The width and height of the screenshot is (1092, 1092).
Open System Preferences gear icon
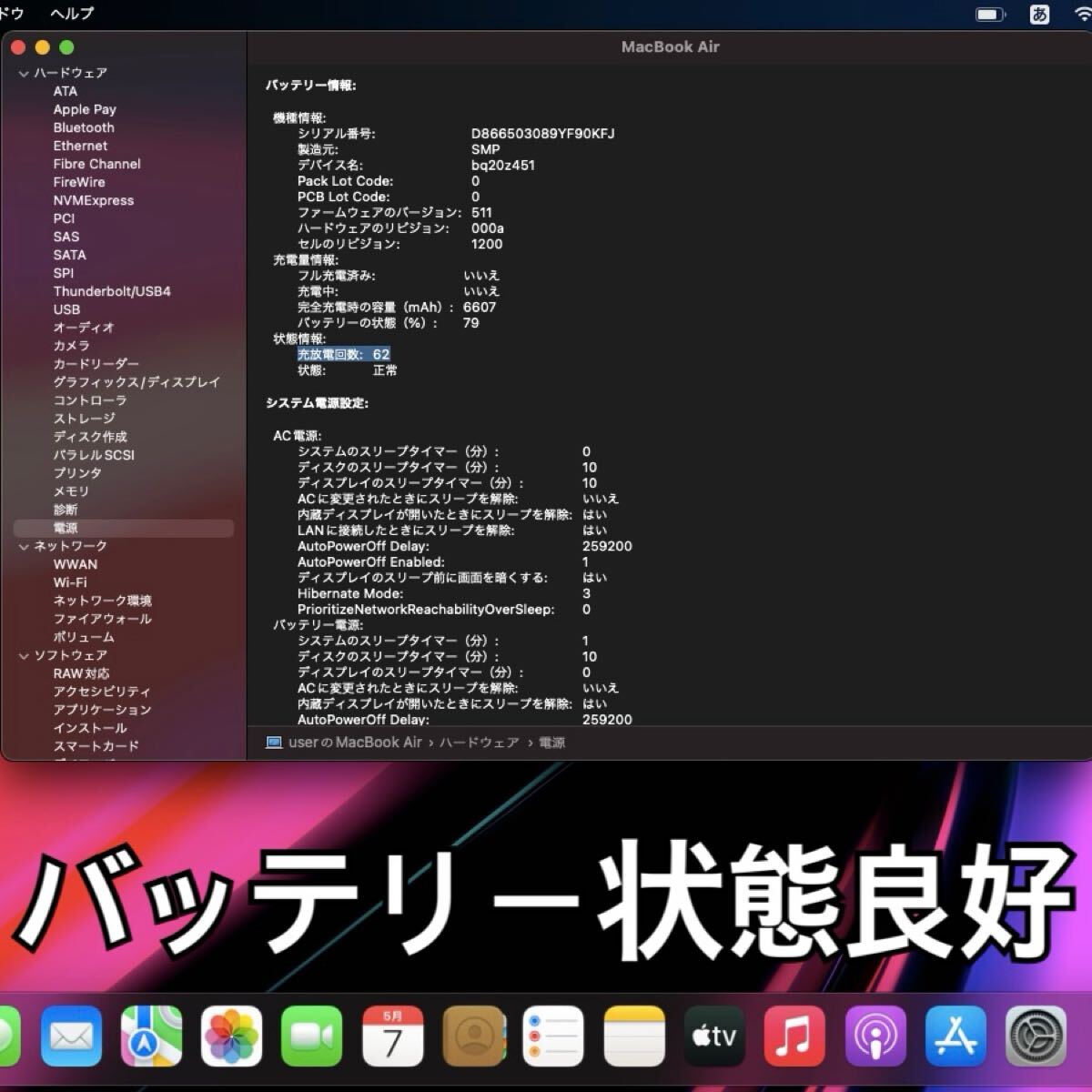pyautogui.click(x=1036, y=1036)
